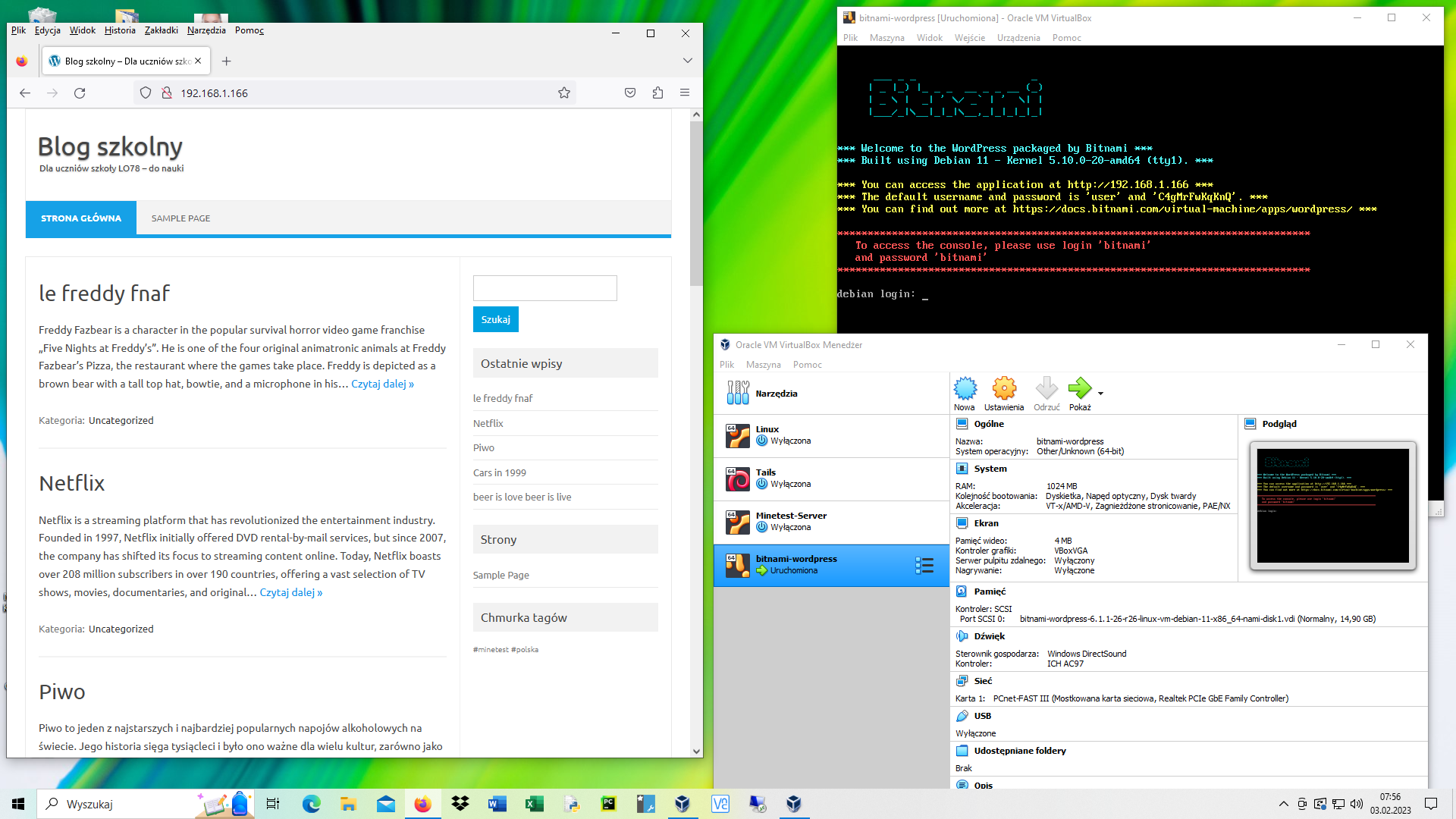Open bitnami-wordpress machine list menu icon
This screenshot has height=819, width=1456.
[924, 565]
